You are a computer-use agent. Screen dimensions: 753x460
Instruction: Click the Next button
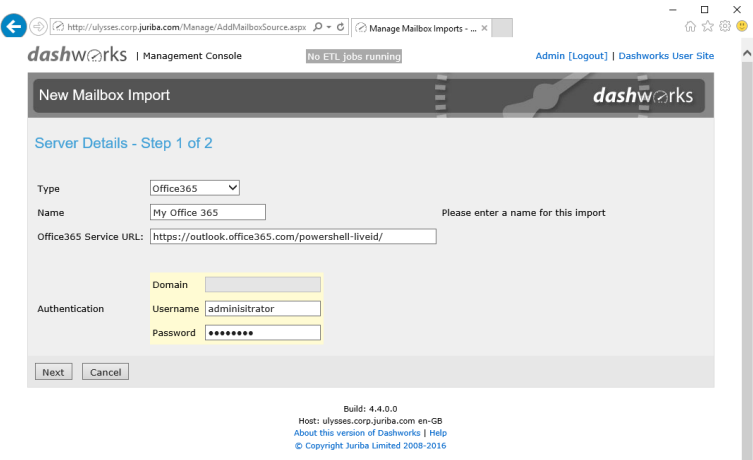click(x=53, y=372)
